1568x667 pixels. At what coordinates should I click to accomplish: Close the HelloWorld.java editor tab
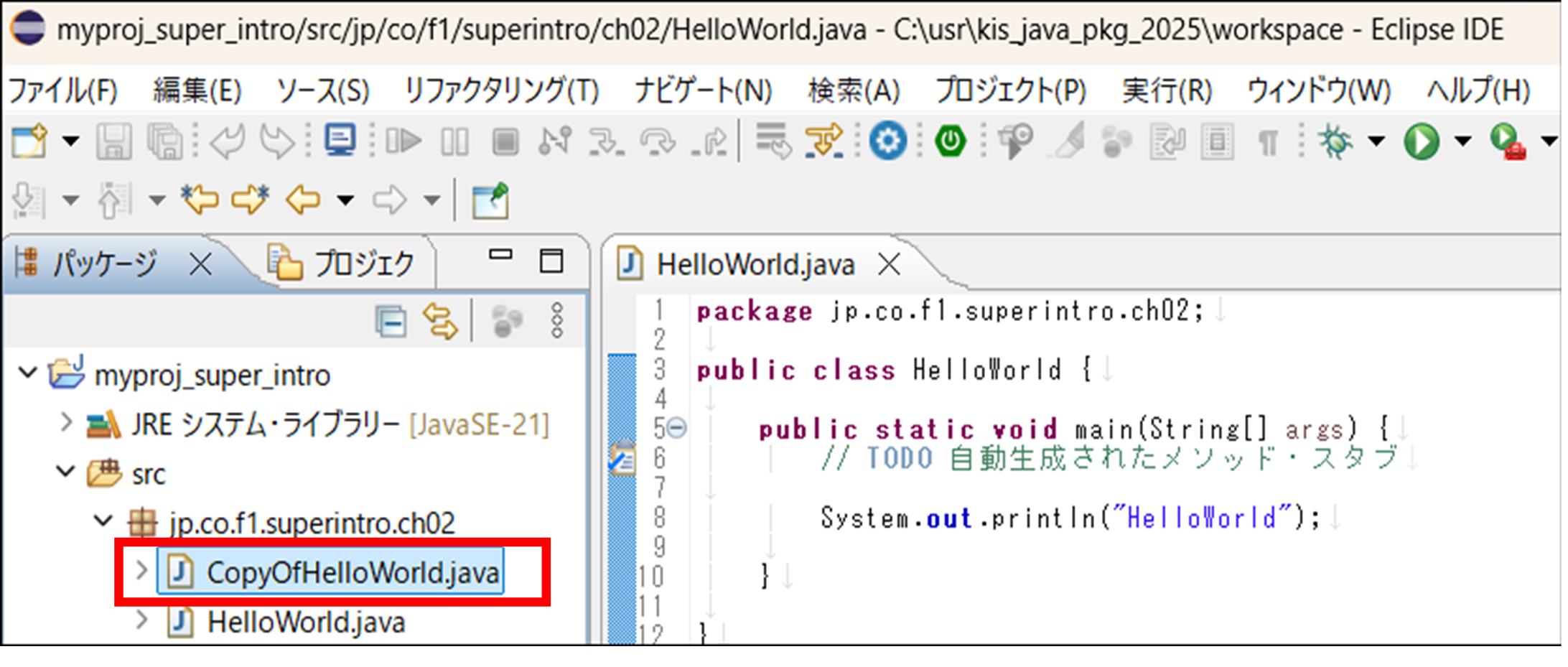click(x=889, y=265)
